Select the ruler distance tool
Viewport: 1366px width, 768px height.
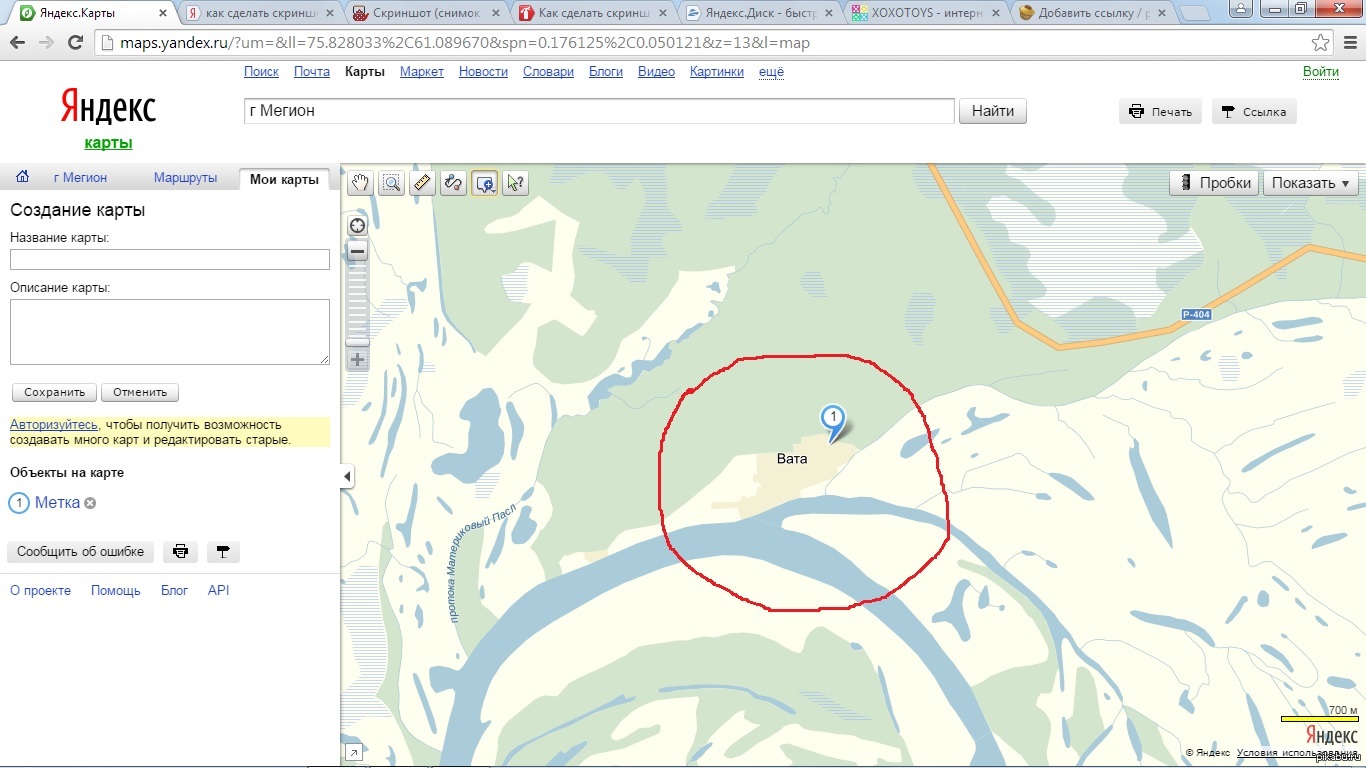422,183
